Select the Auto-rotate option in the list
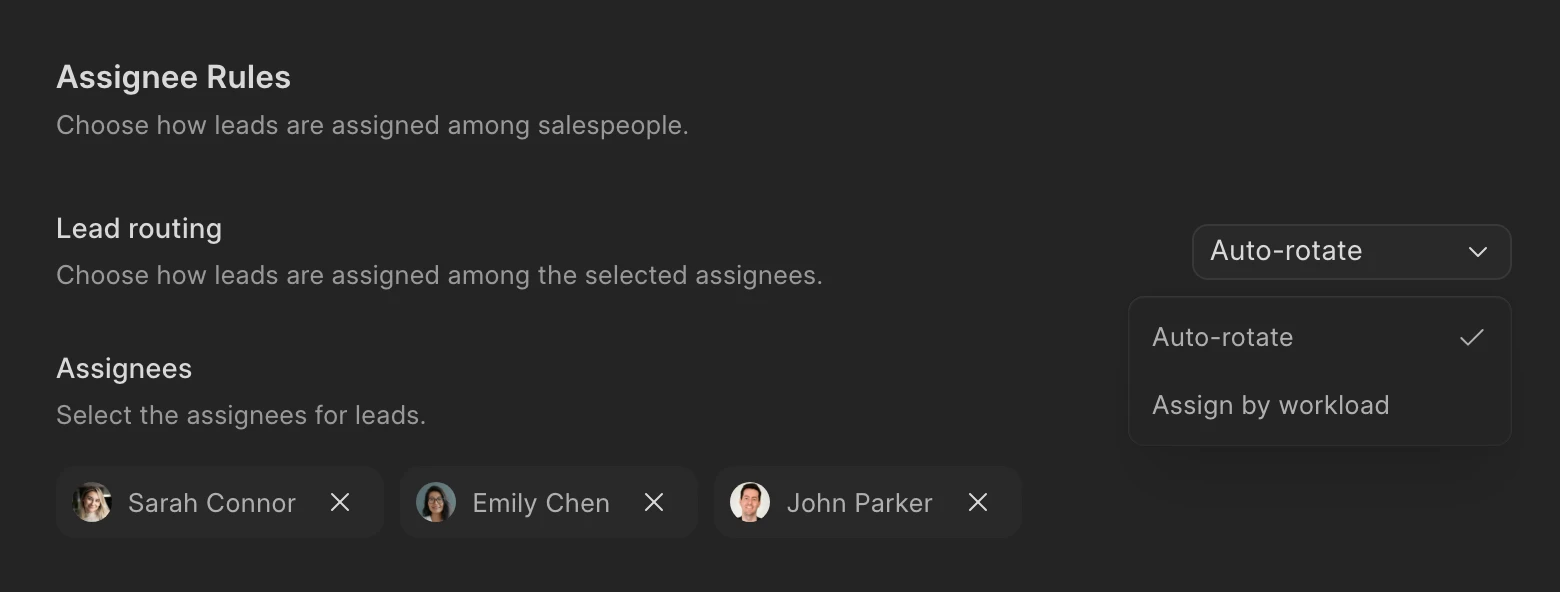This screenshot has height=592, width=1560. 1320,337
